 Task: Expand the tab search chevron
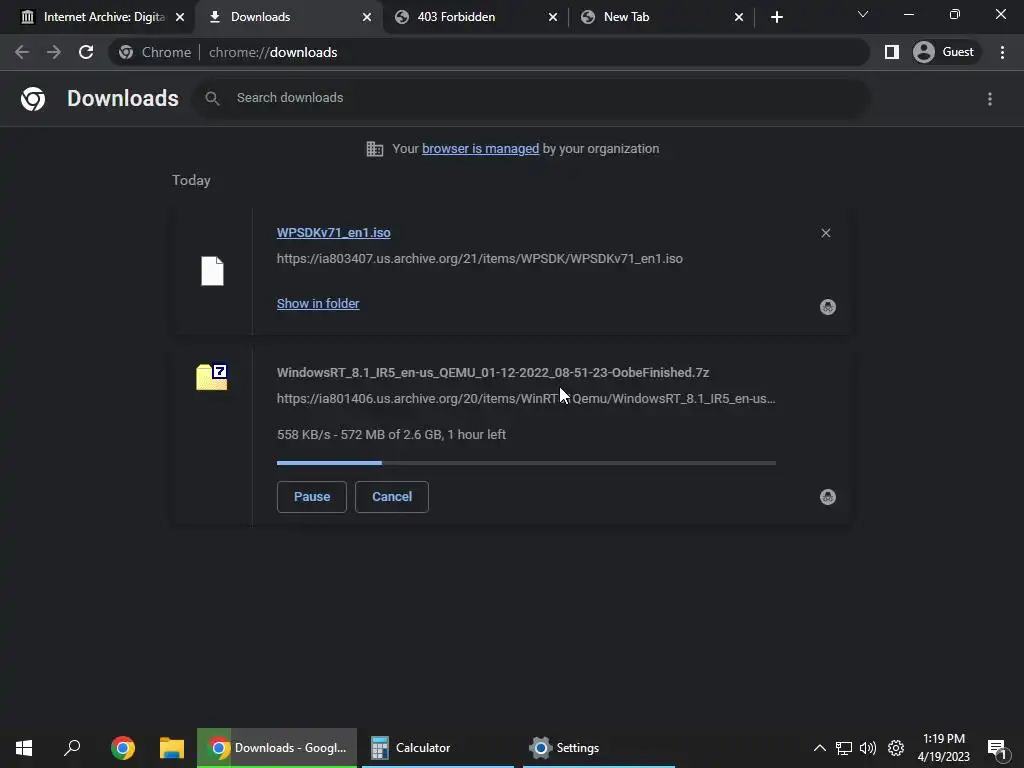tap(863, 14)
